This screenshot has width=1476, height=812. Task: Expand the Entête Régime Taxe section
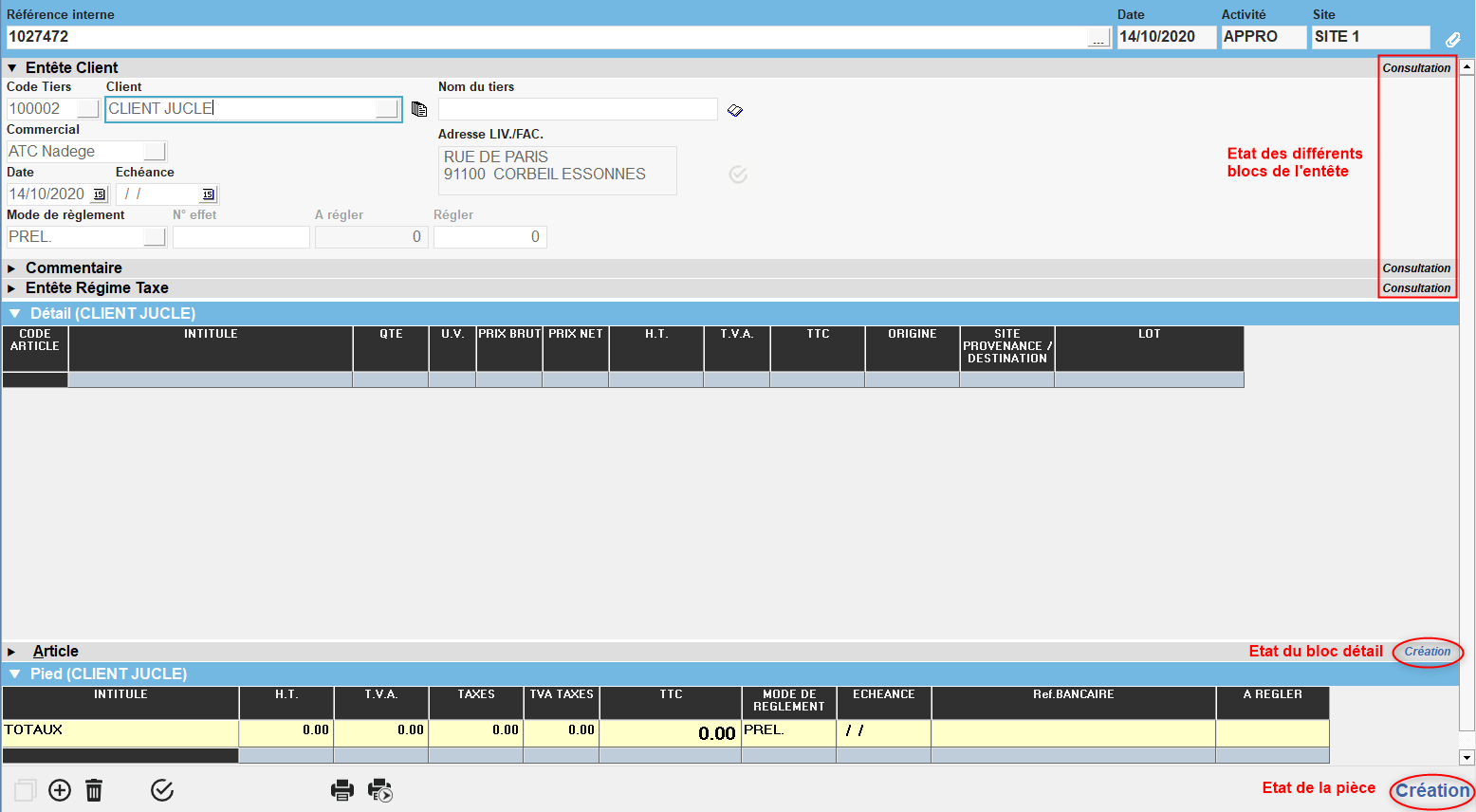(12, 288)
